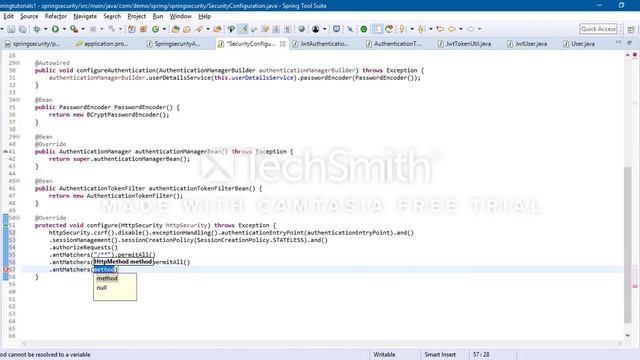The image size is (640, 360).
Task: Open the Forward history dropdown arrow
Action: 480,29
